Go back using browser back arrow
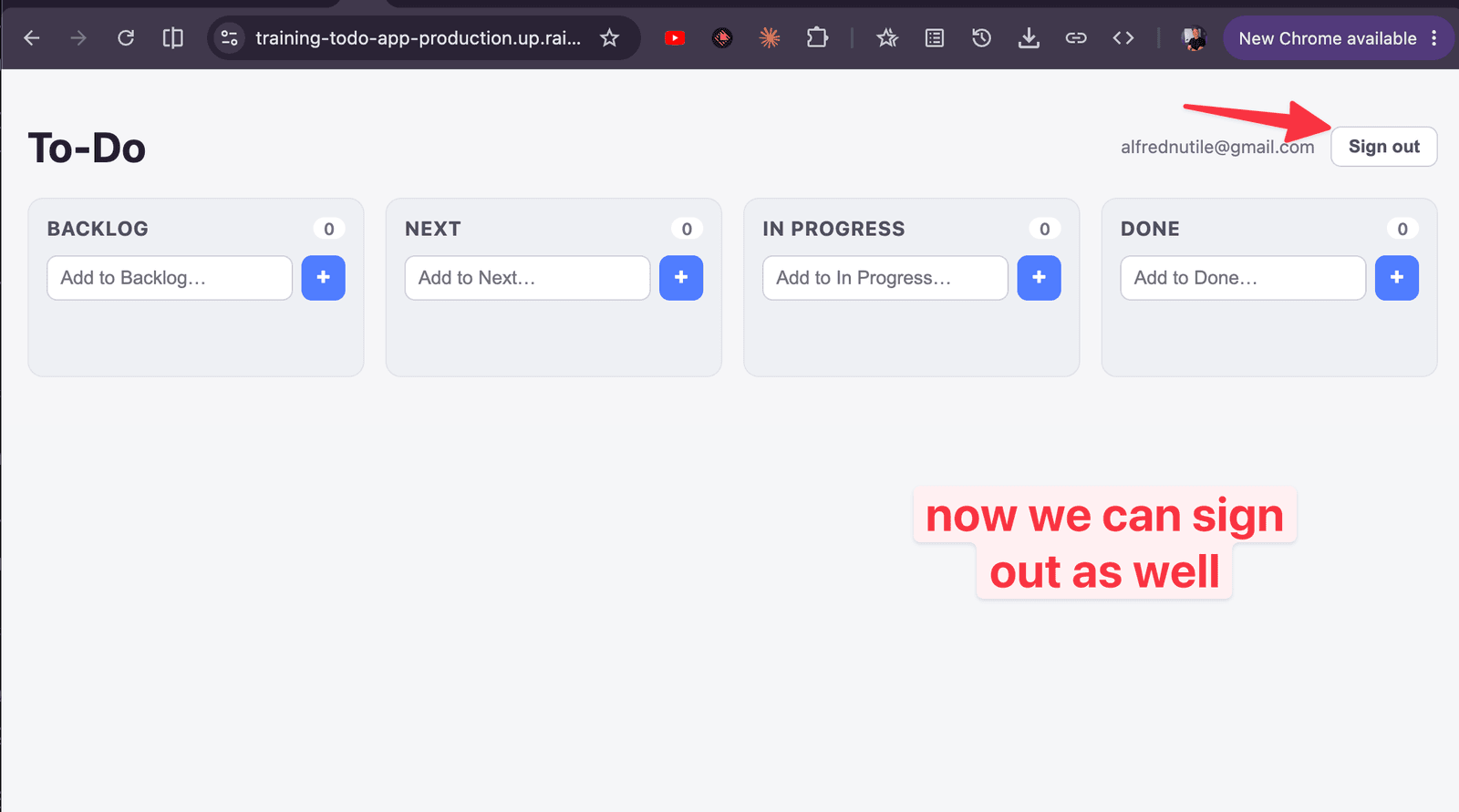The width and height of the screenshot is (1459, 812). tap(32, 38)
